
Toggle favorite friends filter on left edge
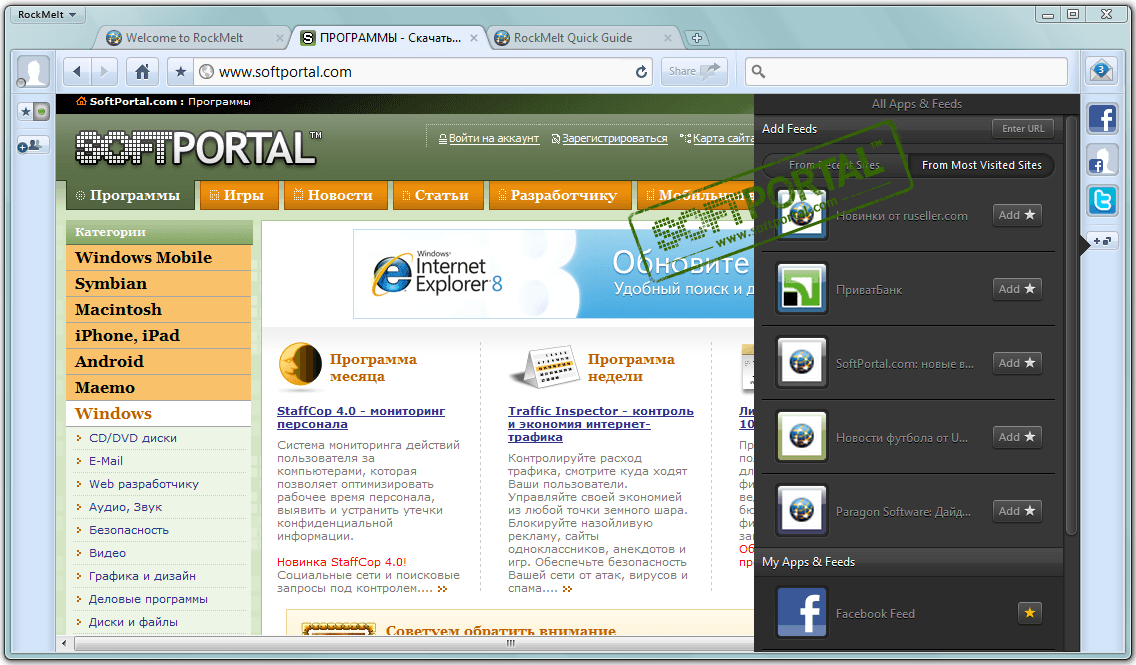(x=33, y=112)
